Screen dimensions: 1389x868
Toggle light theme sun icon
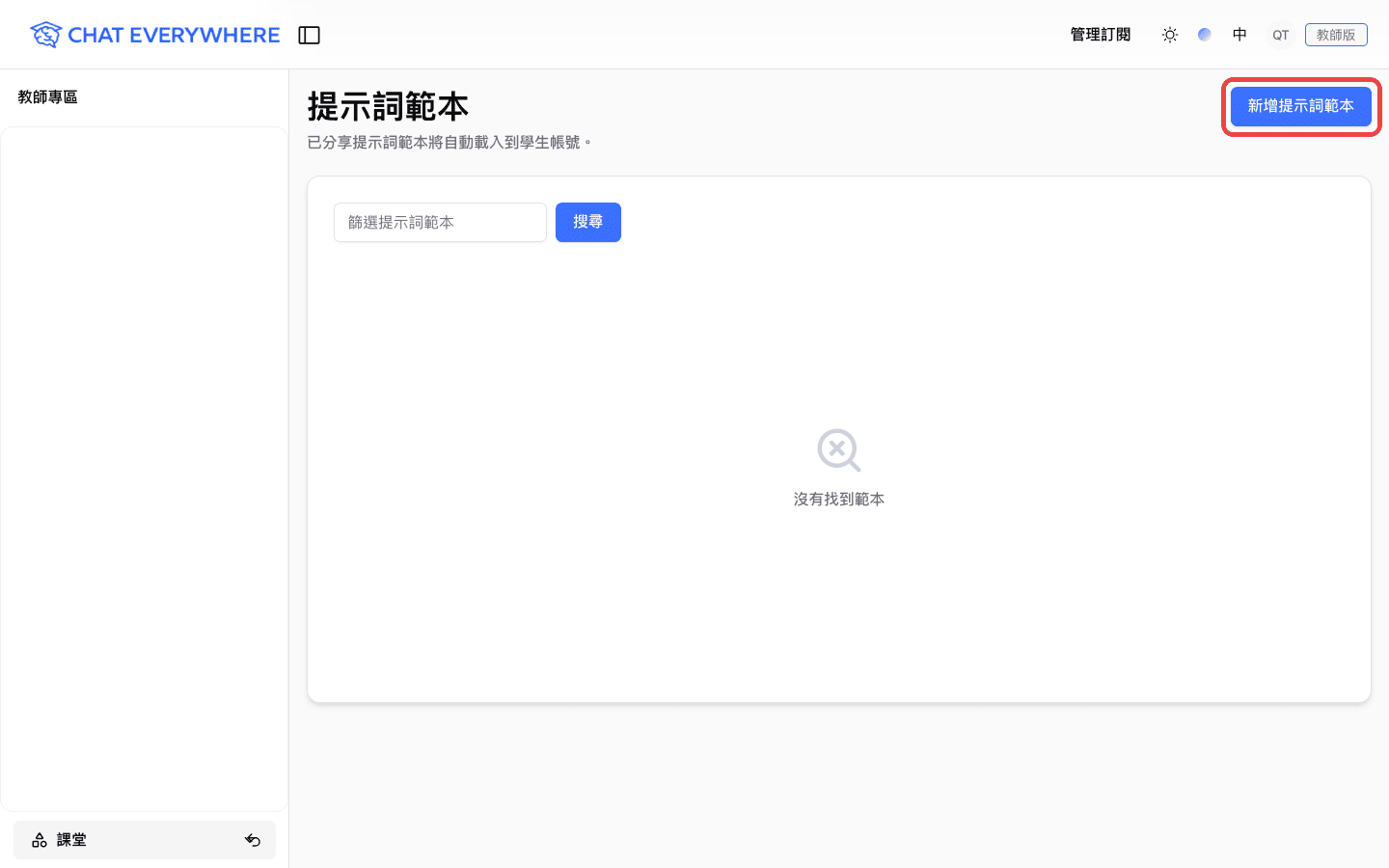coord(1170,35)
